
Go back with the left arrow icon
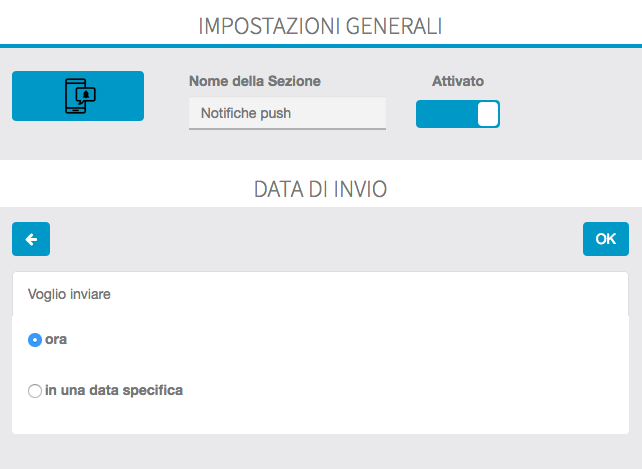point(31,239)
